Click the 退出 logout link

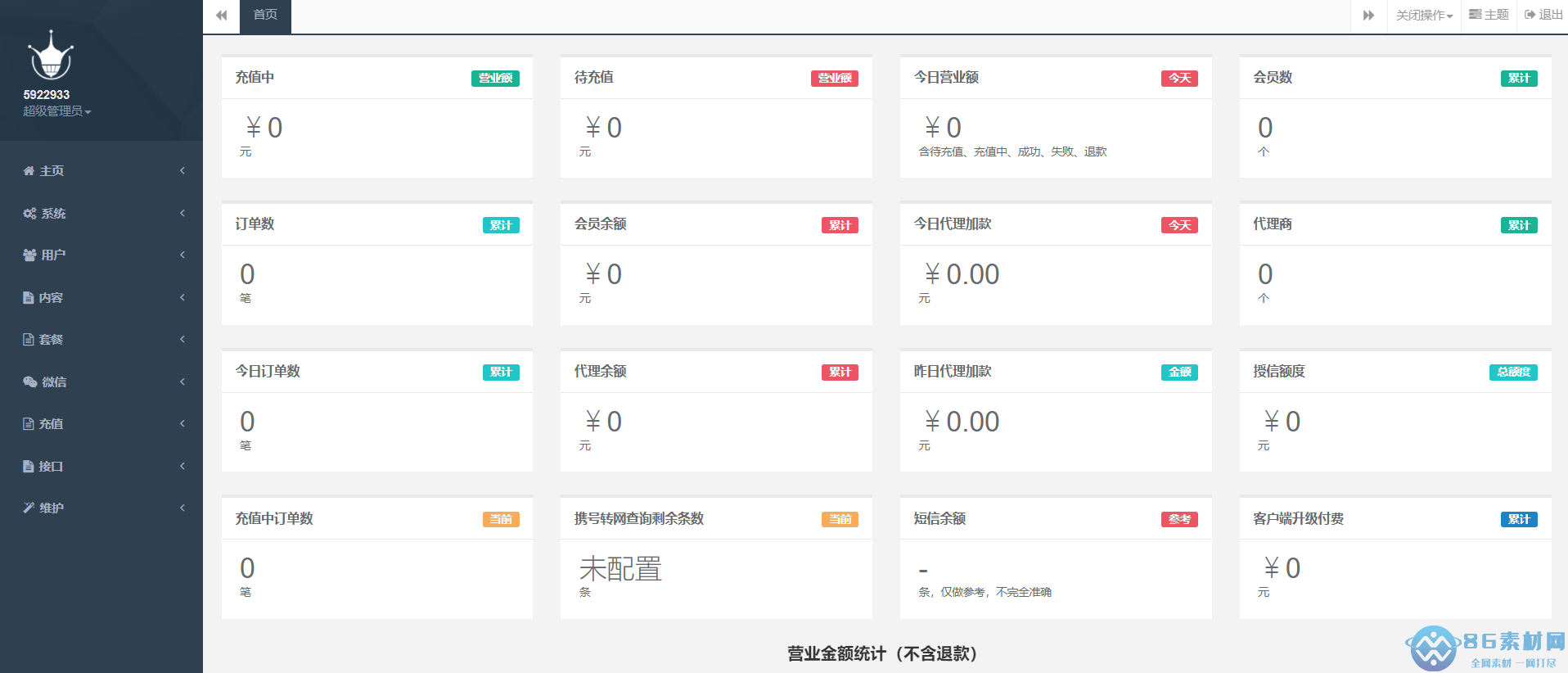coord(1543,16)
